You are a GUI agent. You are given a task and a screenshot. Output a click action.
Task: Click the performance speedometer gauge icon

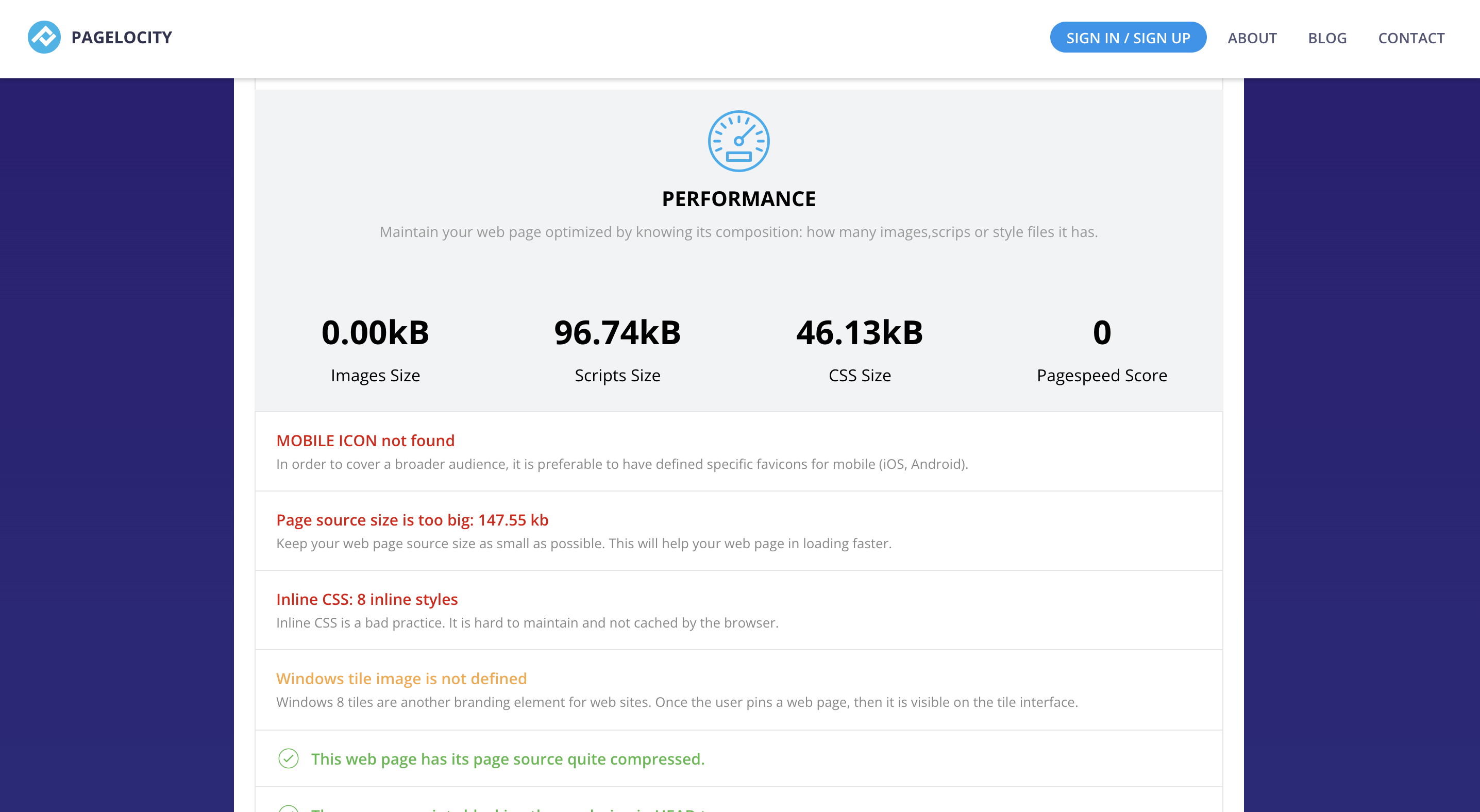click(x=738, y=141)
